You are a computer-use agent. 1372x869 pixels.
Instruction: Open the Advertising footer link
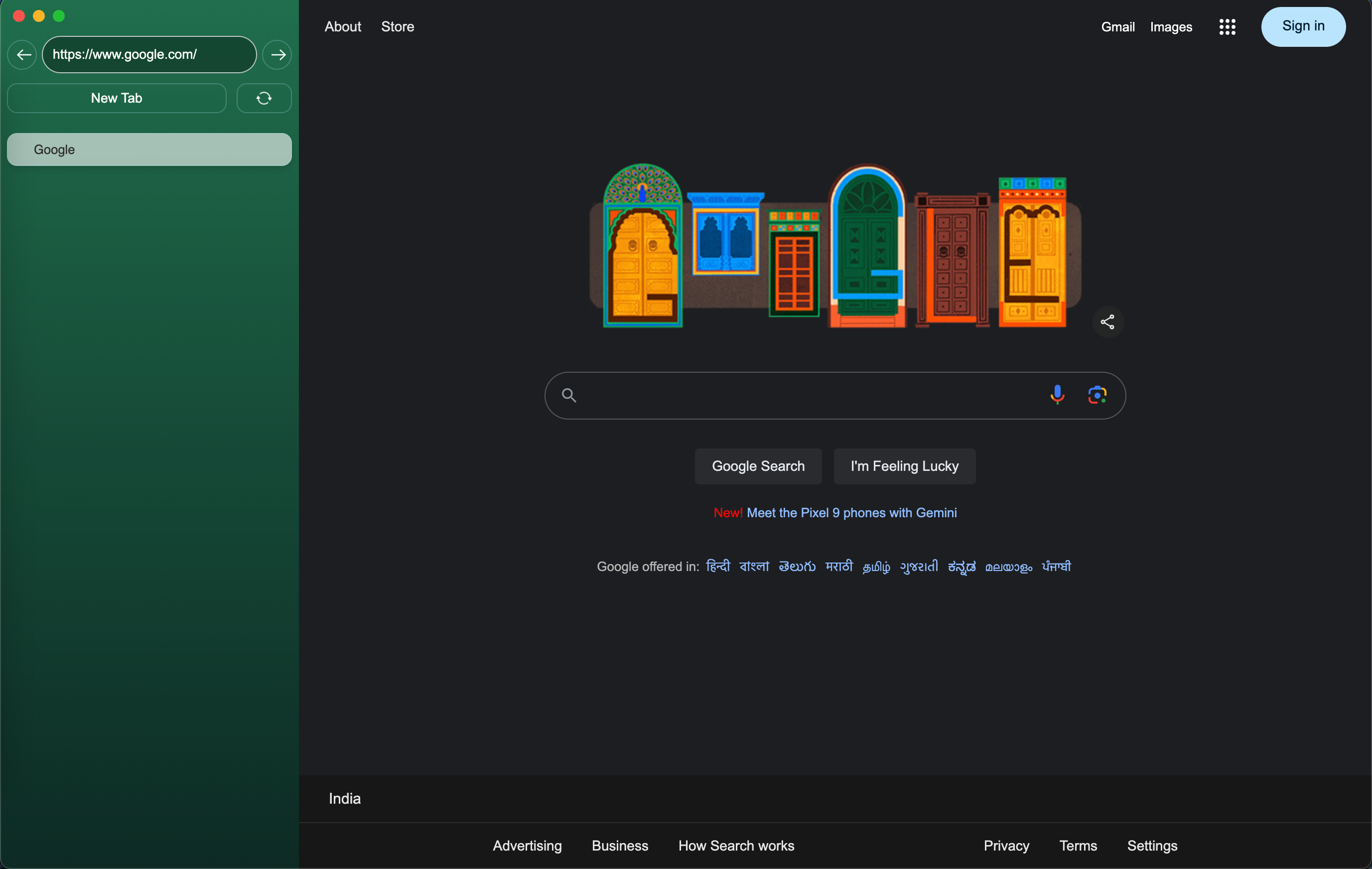coord(527,846)
